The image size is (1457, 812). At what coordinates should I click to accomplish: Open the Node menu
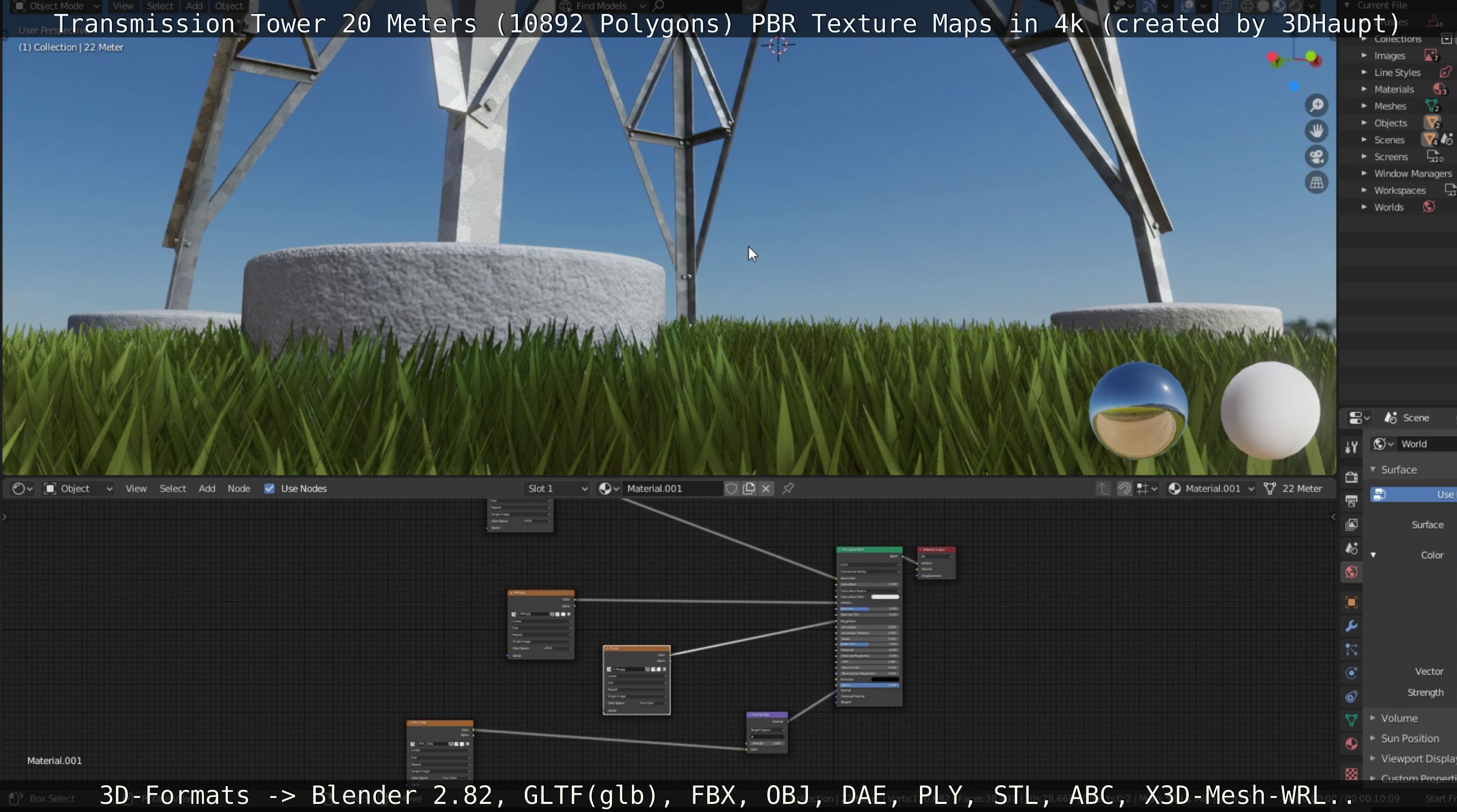click(238, 488)
